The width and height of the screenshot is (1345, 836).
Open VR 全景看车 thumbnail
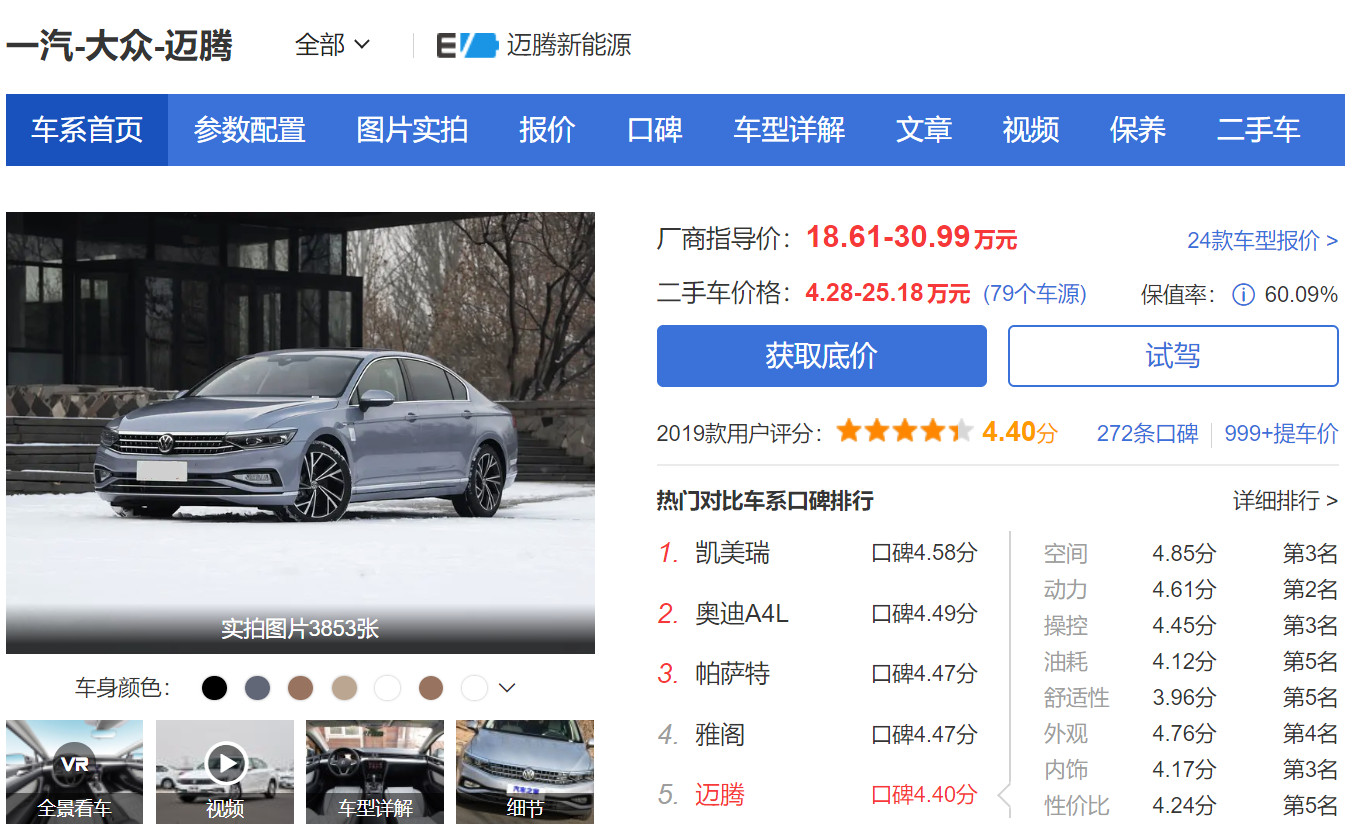point(74,772)
